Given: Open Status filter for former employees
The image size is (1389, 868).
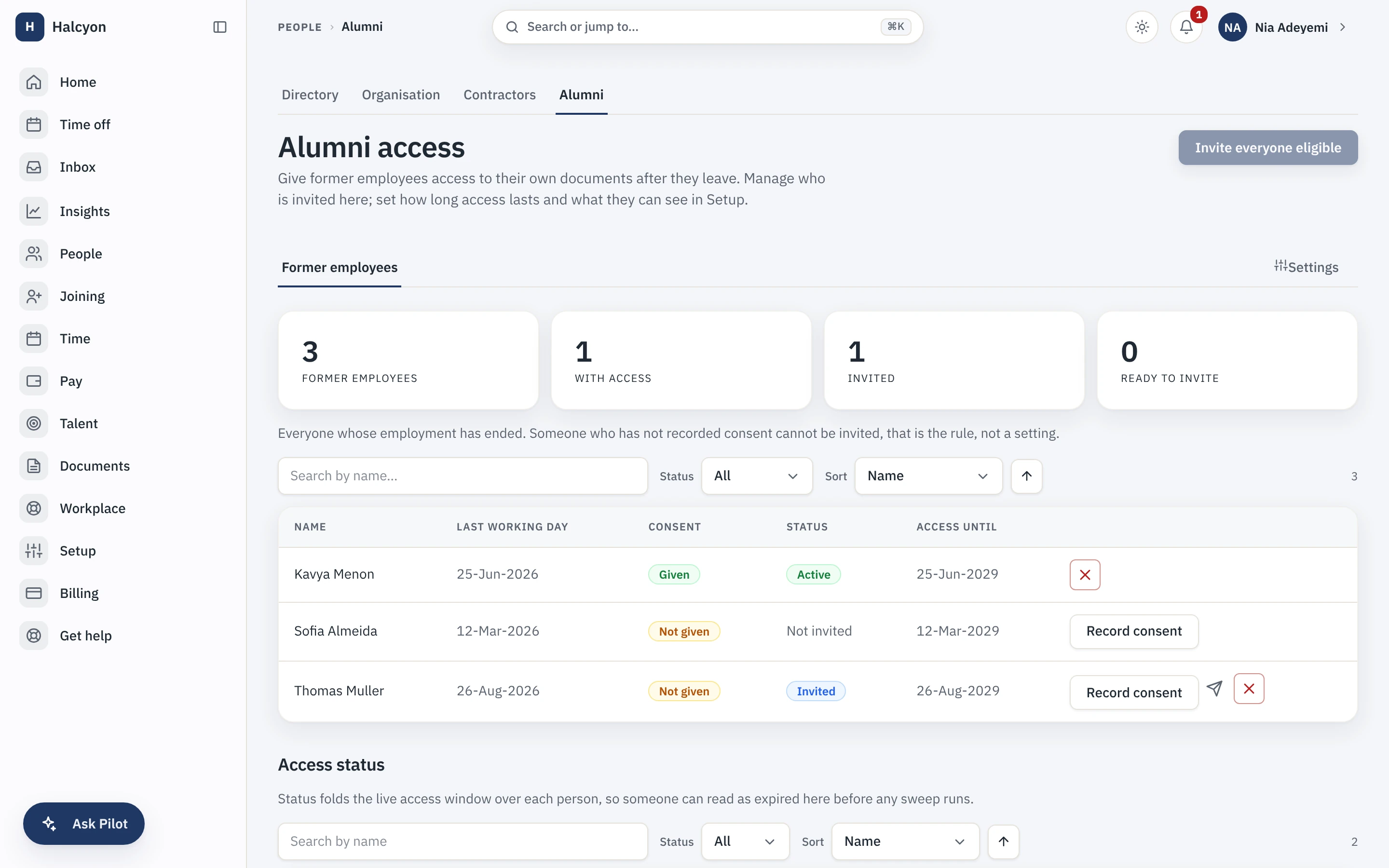Looking at the screenshot, I should [757, 476].
